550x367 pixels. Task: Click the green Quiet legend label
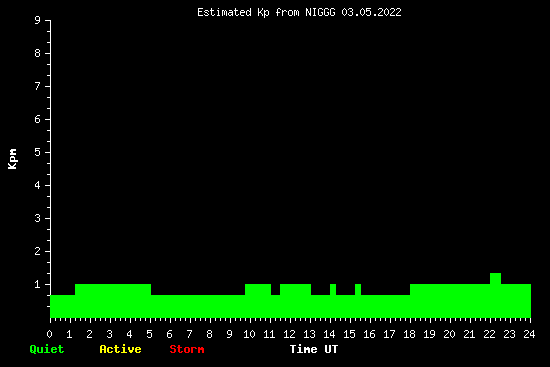(x=47, y=349)
